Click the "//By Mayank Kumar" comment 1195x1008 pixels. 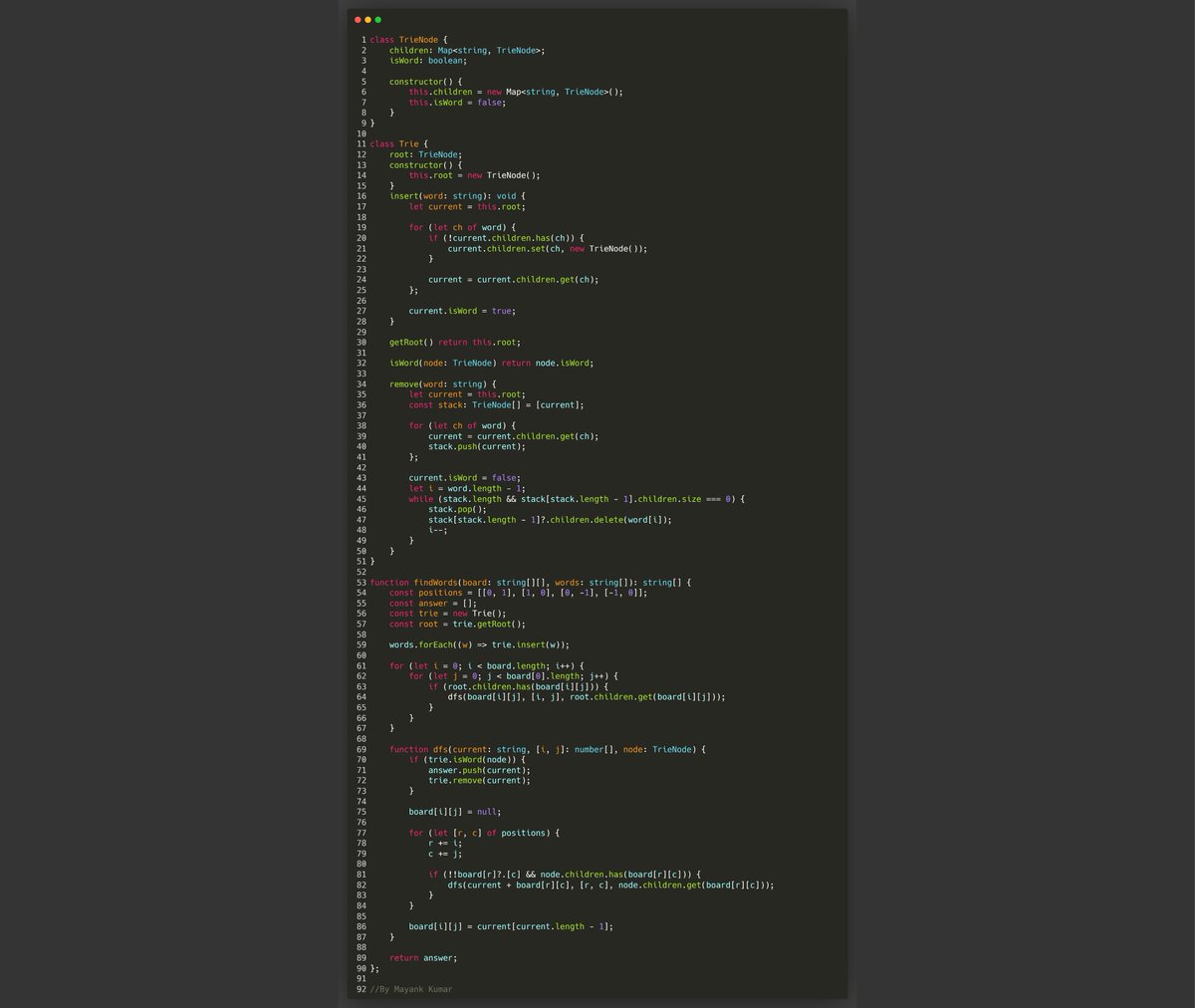click(x=411, y=989)
